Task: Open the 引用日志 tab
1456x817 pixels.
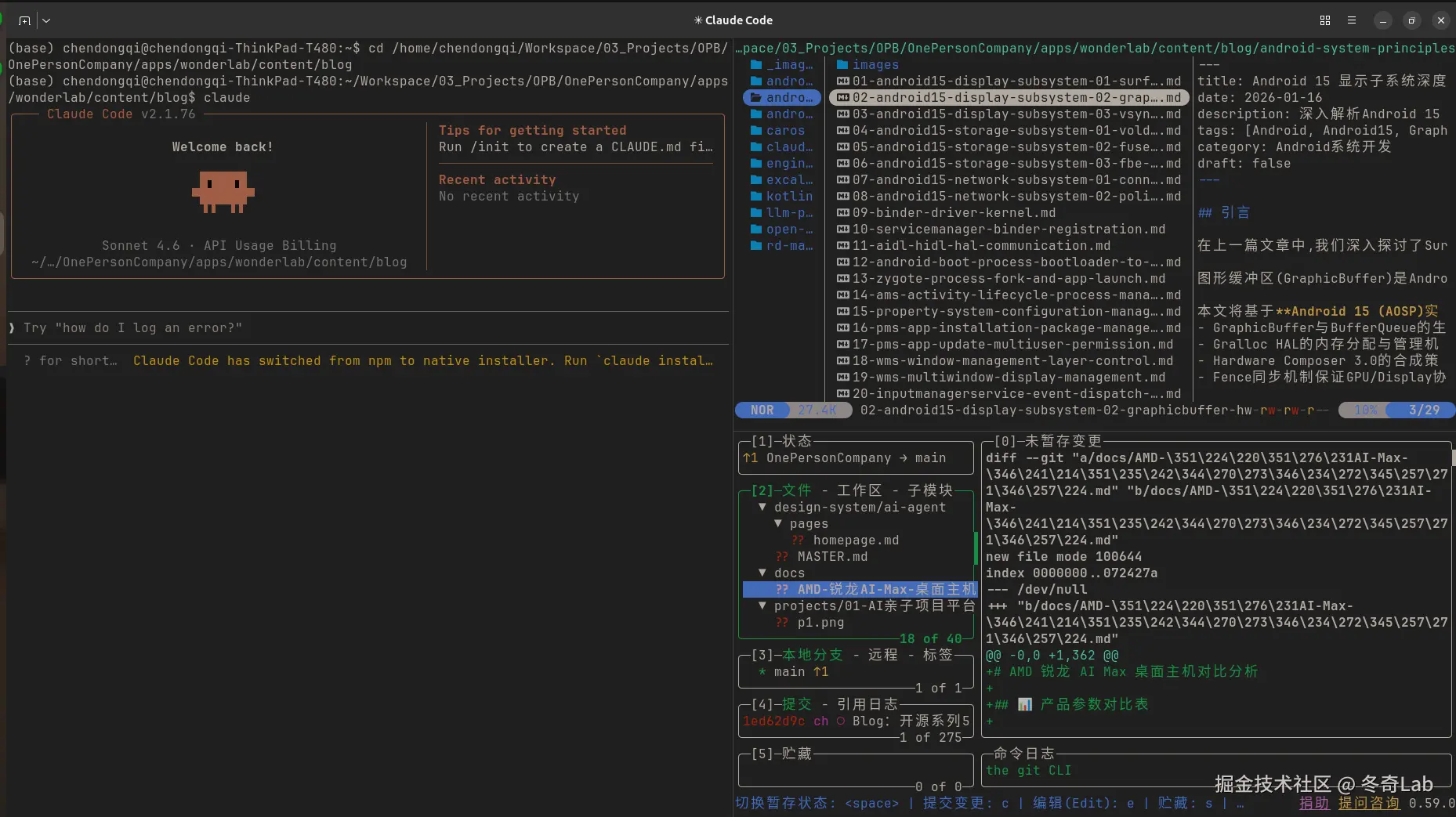Action: 866,704
